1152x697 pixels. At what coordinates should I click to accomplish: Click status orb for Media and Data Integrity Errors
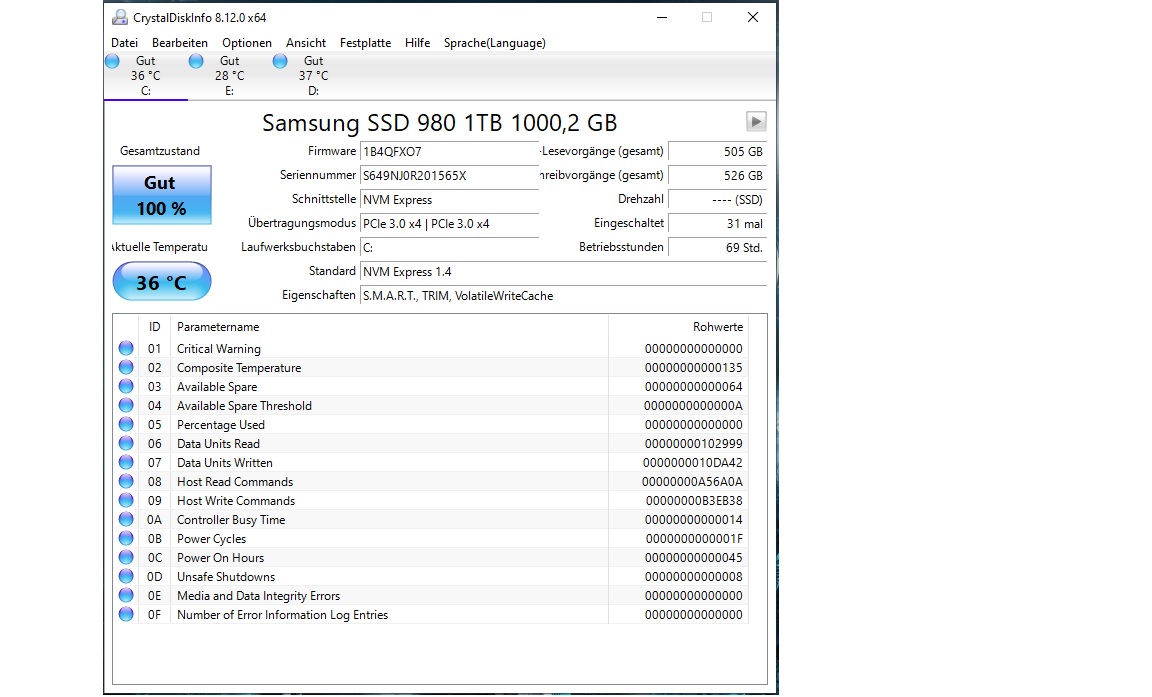click(x=126, y=596)
